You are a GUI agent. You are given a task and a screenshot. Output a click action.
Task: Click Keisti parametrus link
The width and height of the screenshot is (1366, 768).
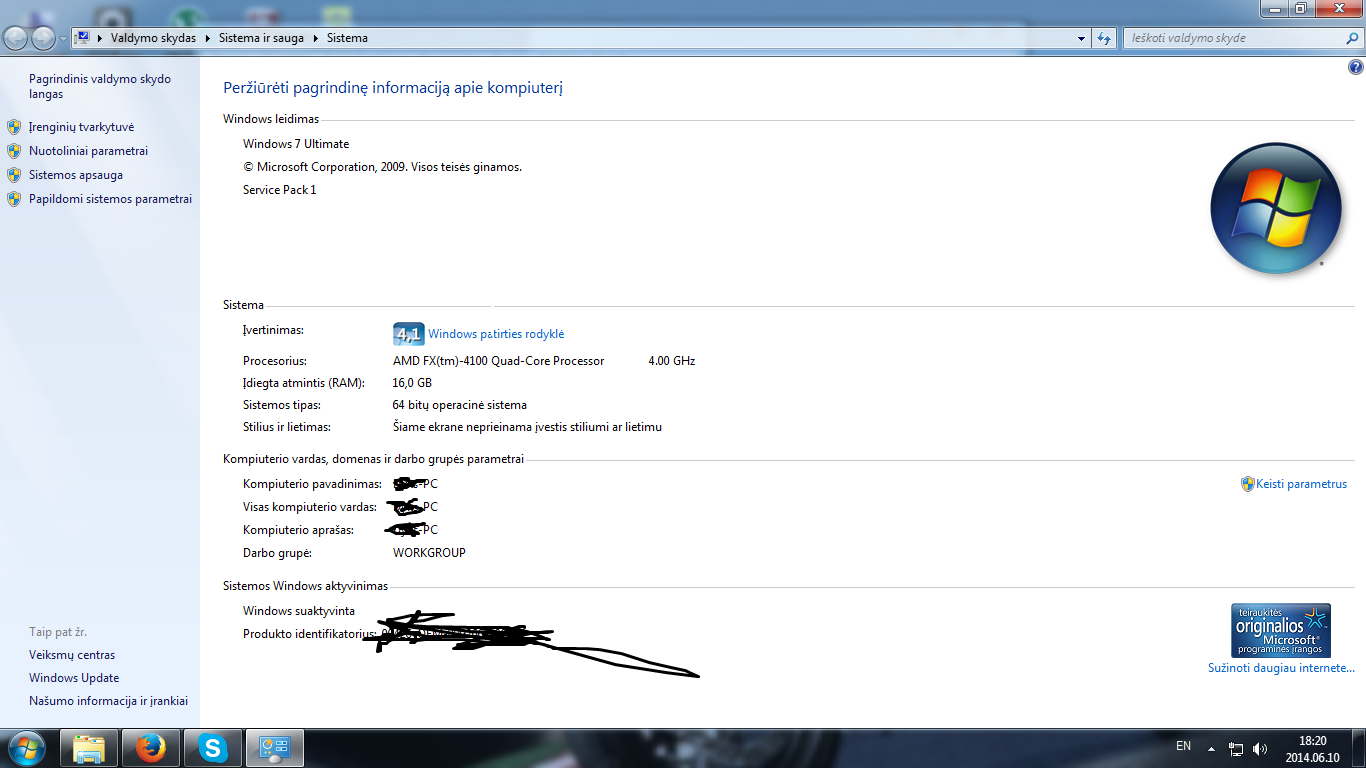[1302, 484]
